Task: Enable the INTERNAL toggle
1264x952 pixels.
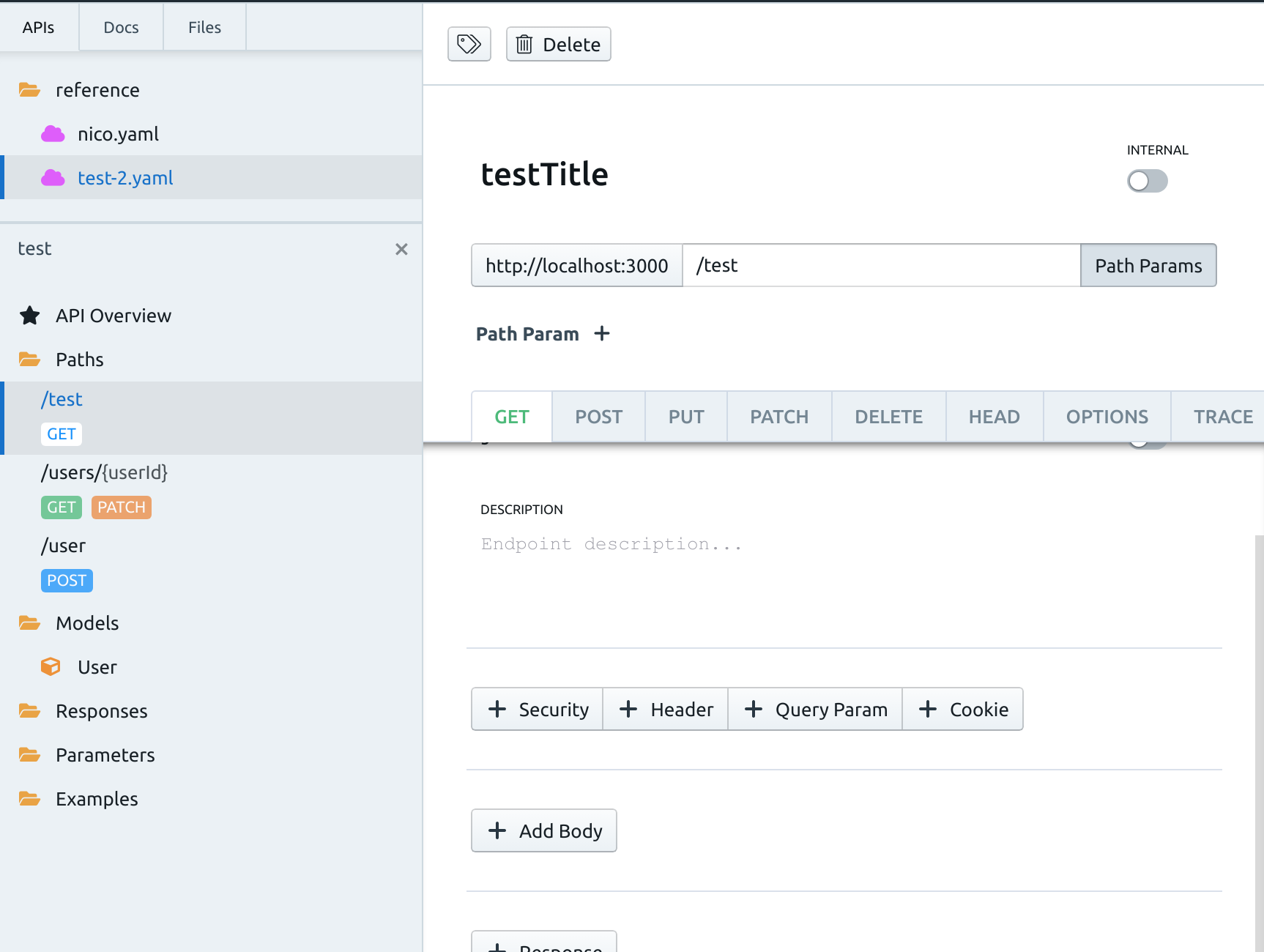Action: tap(1147, 181)
